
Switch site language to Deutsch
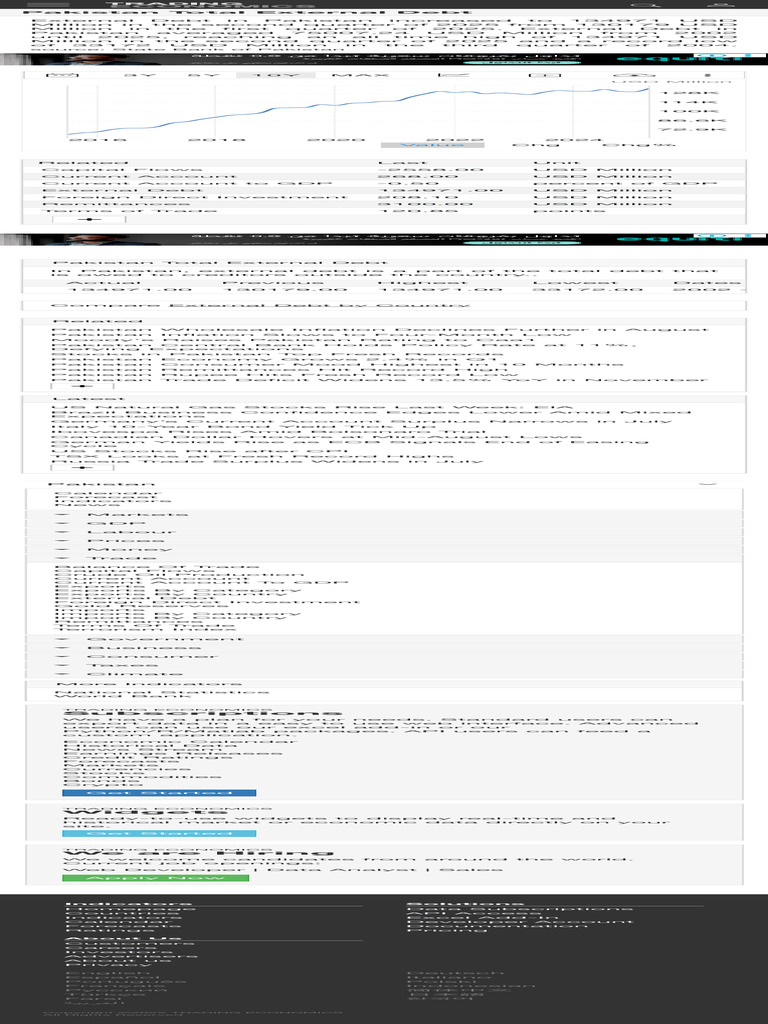coord(456,974)
